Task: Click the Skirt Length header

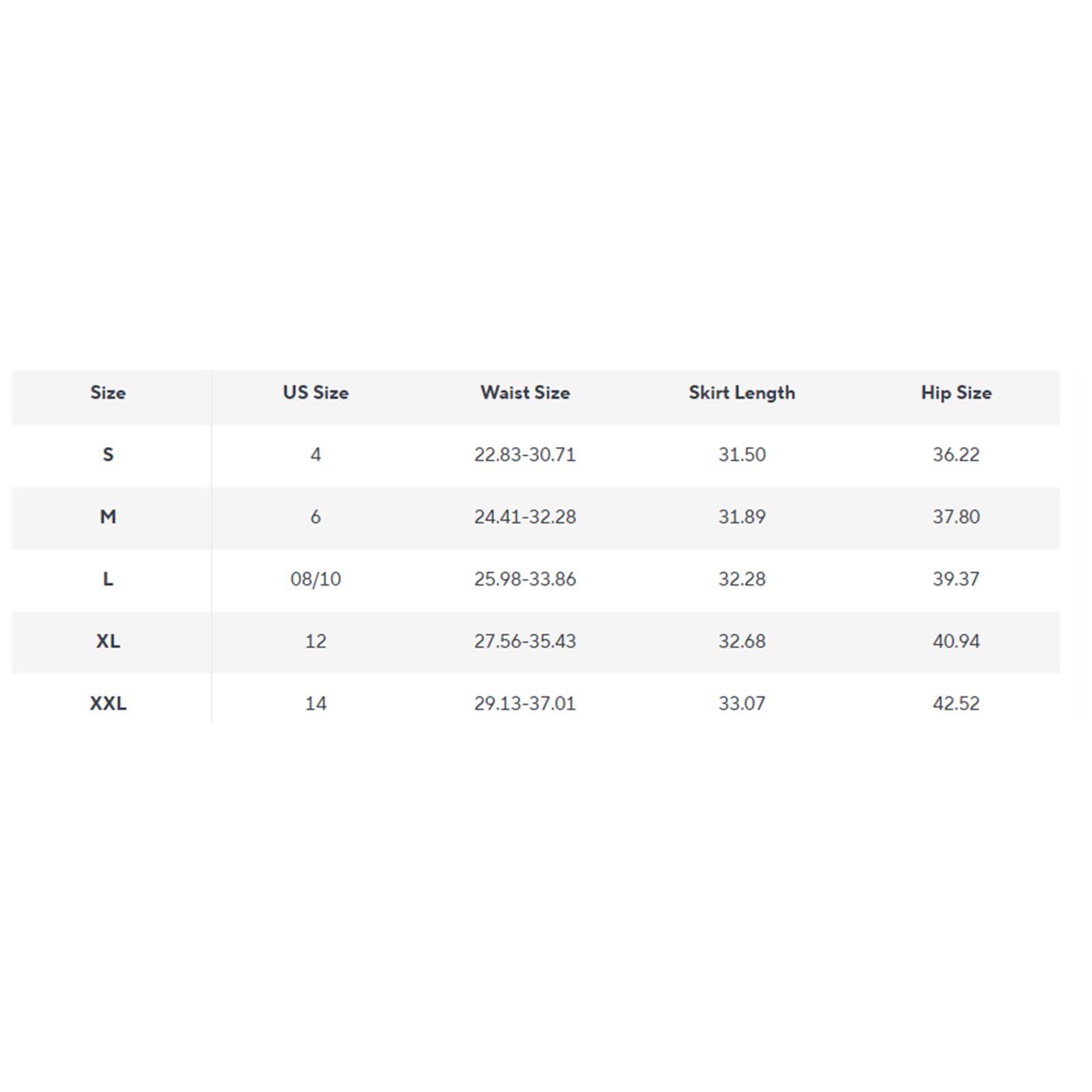Action: (742, 393)
